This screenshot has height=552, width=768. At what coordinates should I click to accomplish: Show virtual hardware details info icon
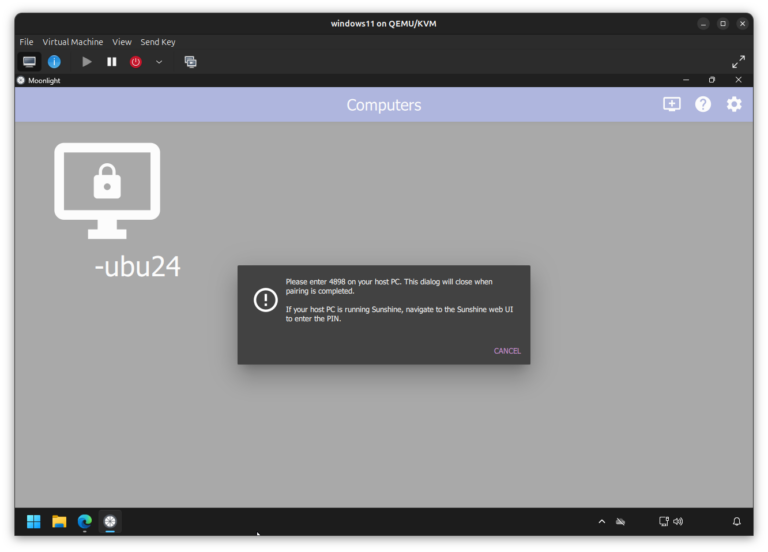point(54,62)
